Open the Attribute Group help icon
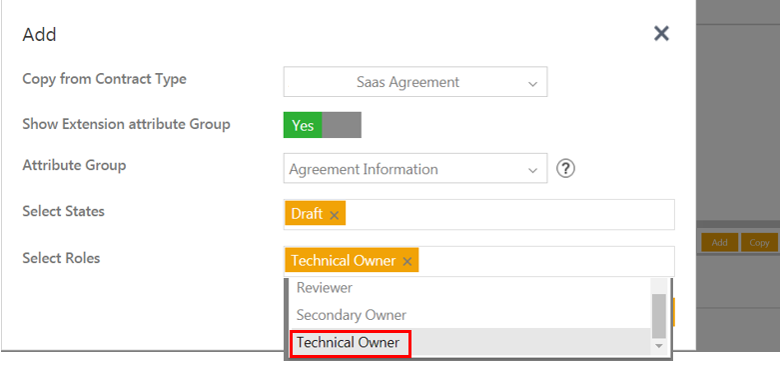The height and width of the screenshot is (372, 780). click(566, 169)
